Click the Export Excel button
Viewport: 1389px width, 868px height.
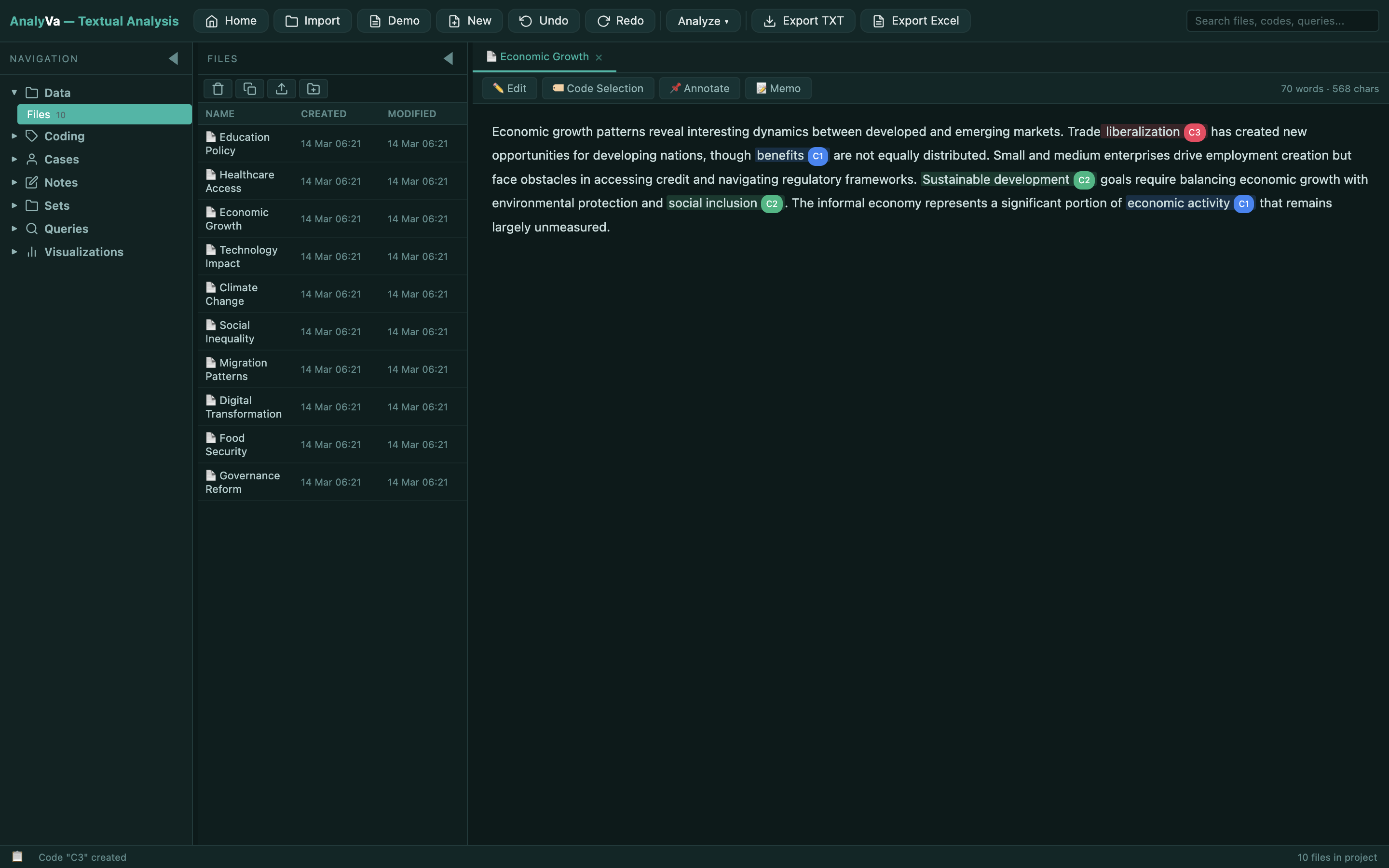(915, 21)
